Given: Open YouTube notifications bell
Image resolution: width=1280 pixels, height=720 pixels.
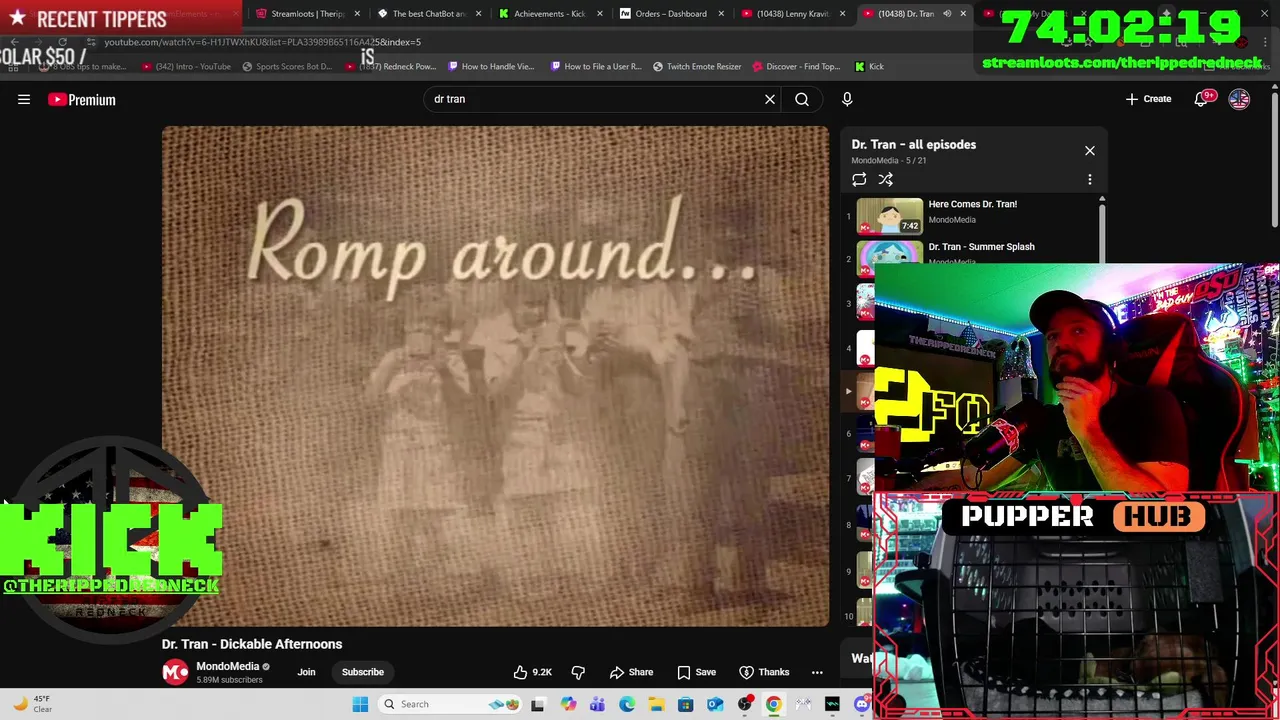Looking at the screenshot, I should [x=1201, y=99].
